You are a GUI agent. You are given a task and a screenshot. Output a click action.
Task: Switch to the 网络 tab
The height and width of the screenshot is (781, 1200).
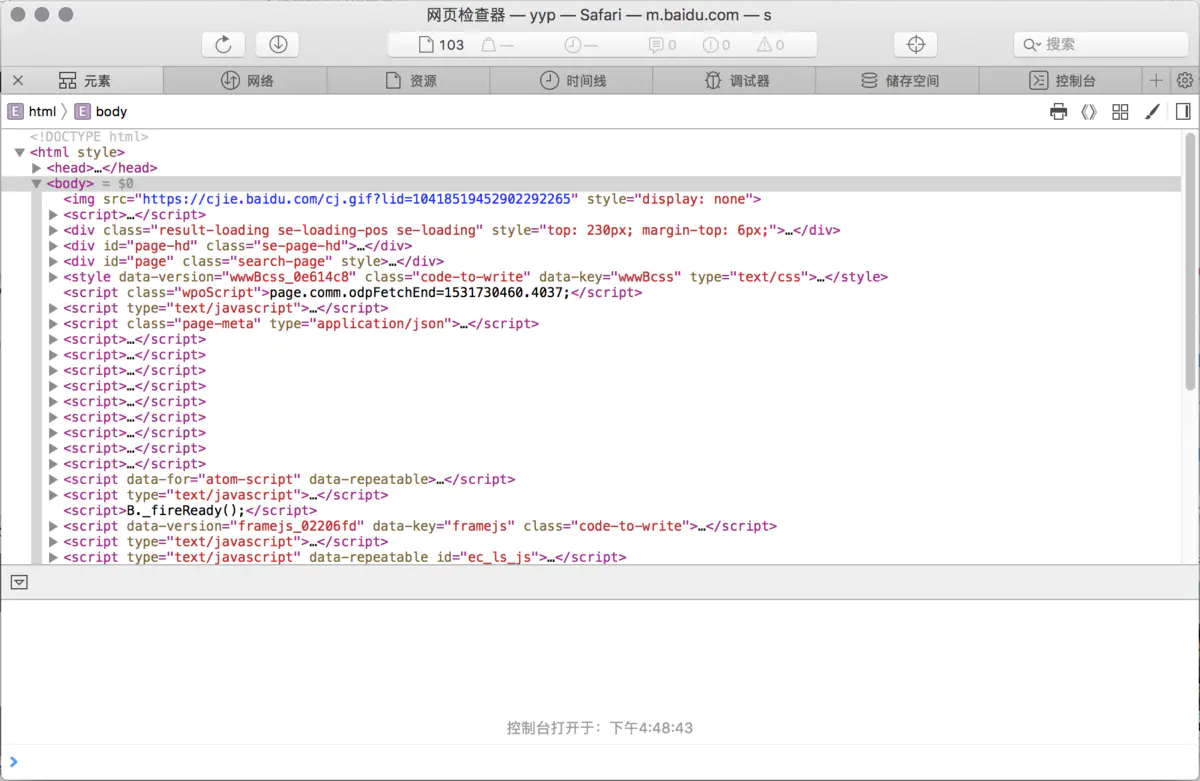tap(245, 81)
